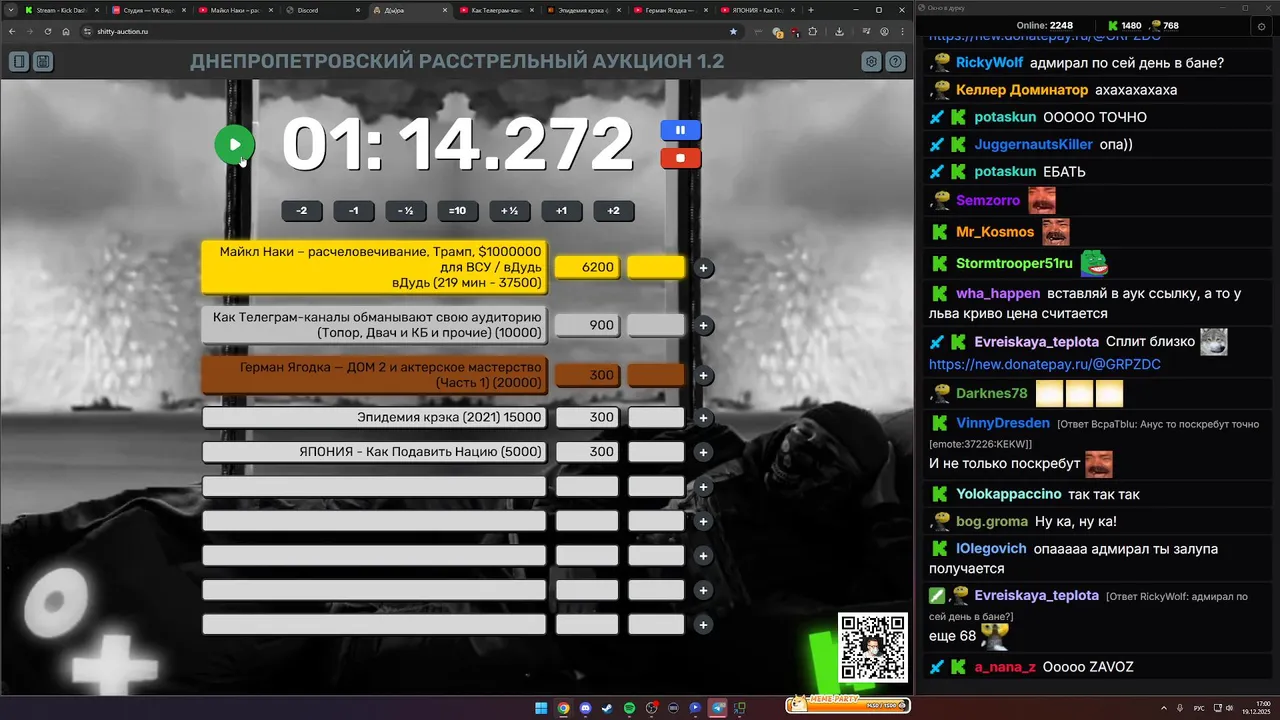Add two minutes with the +2 button
Viewport: 1280px width, 720px height.
pyautogui.click(x=614, y=211)
